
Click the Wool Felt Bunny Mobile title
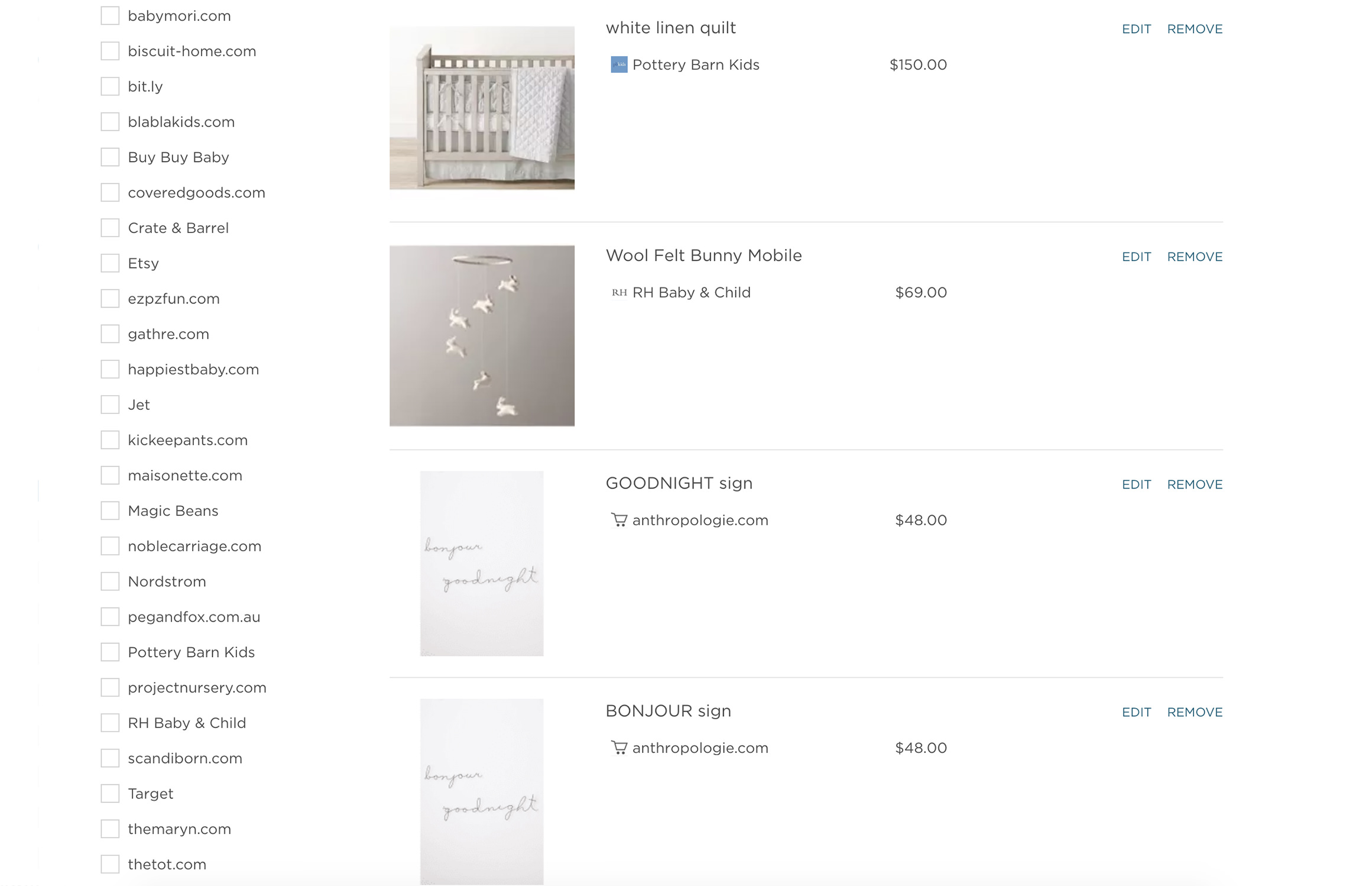(703, 256)
